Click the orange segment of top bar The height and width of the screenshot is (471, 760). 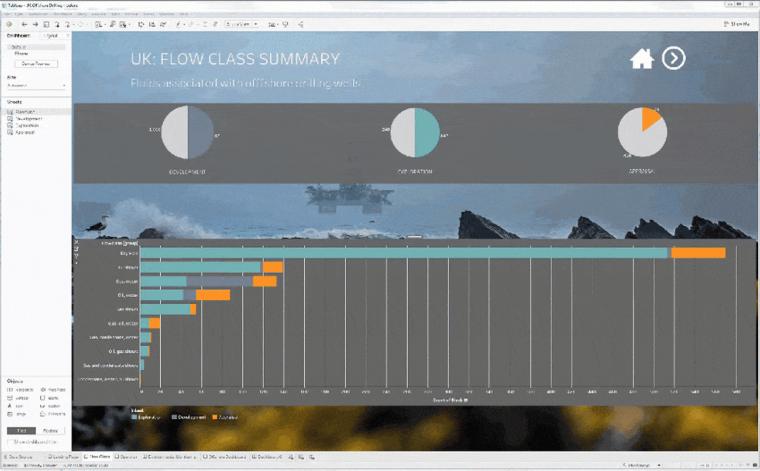[698, 253]
